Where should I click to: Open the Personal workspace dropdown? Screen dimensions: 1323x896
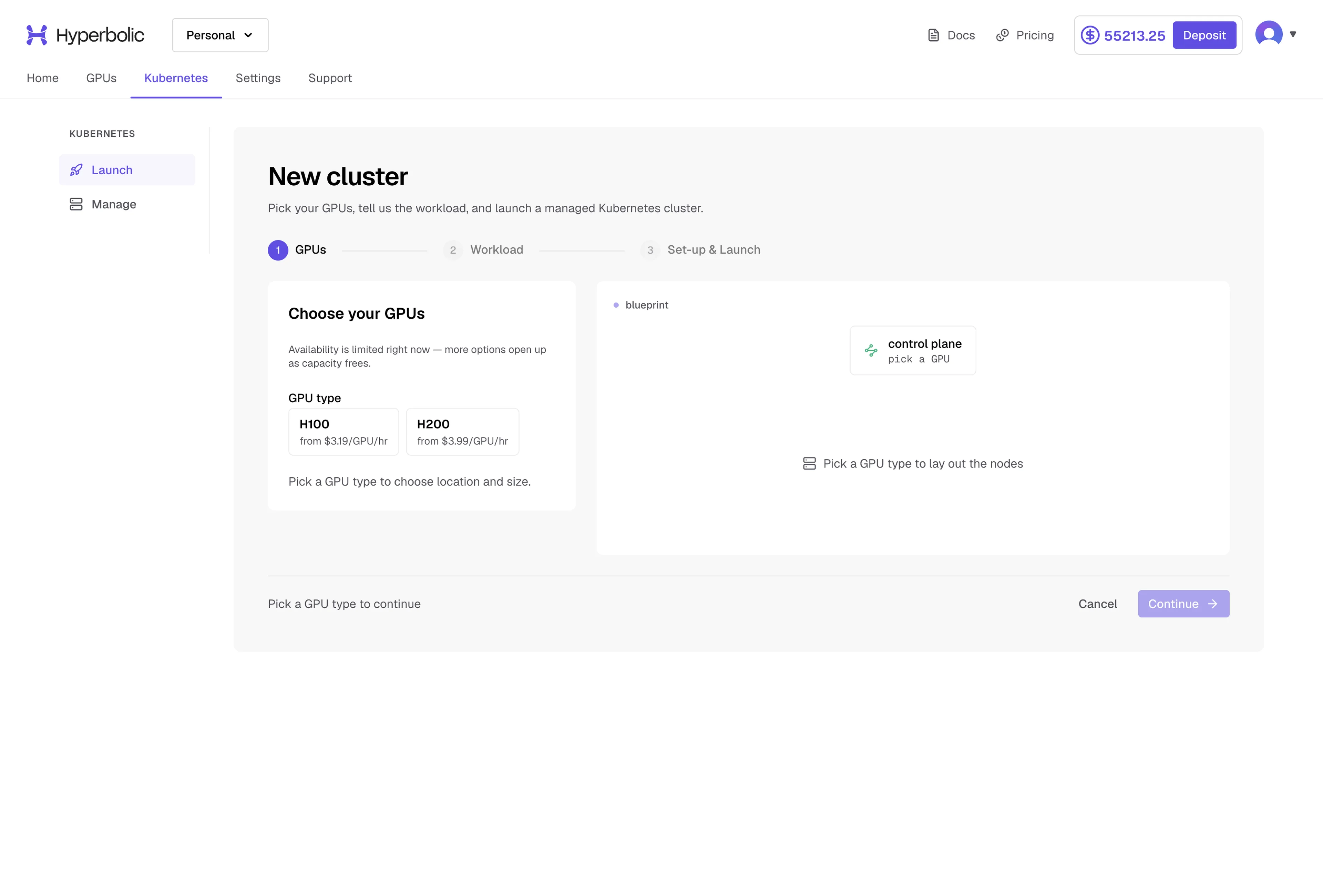(220, 35)
